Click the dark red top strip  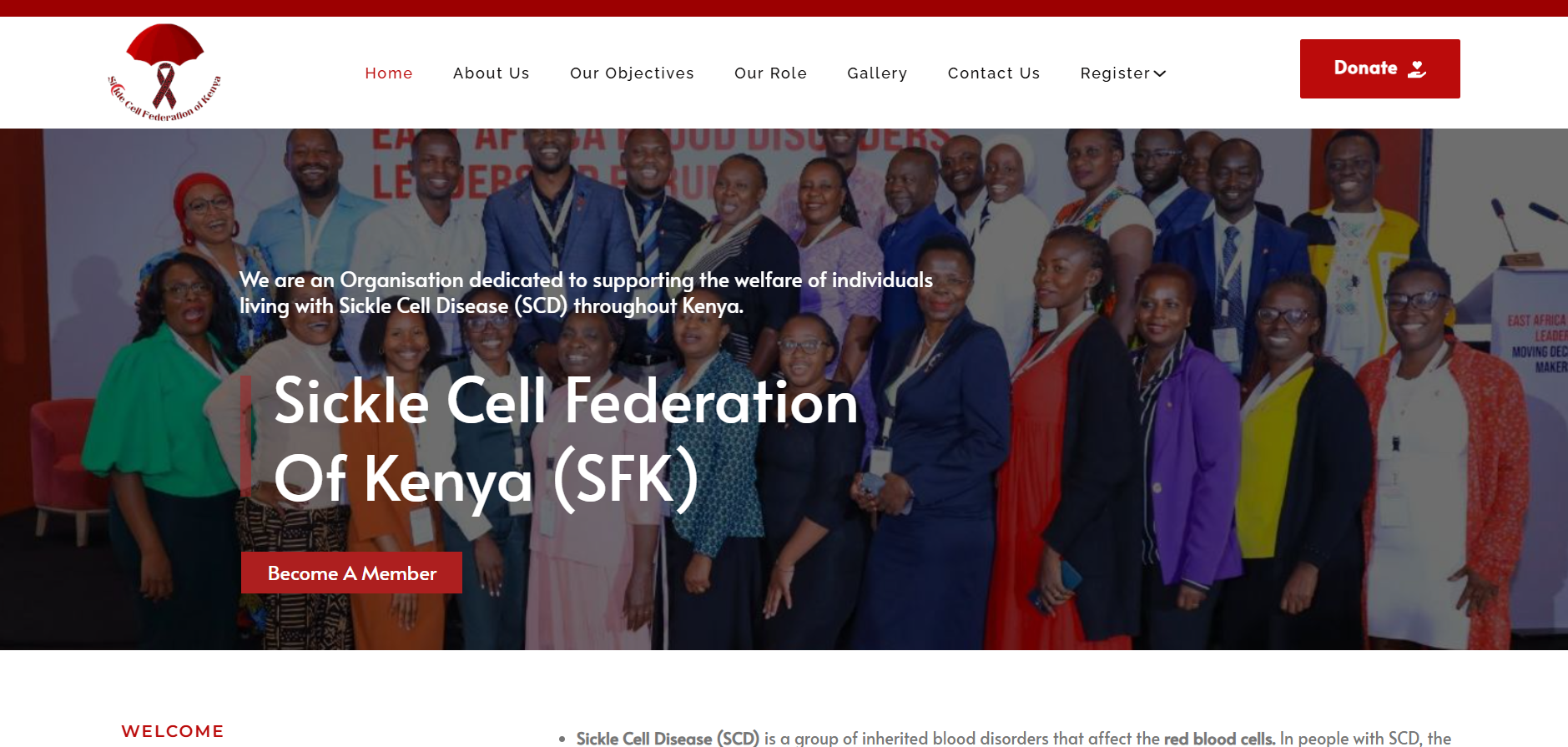[784, 8]
